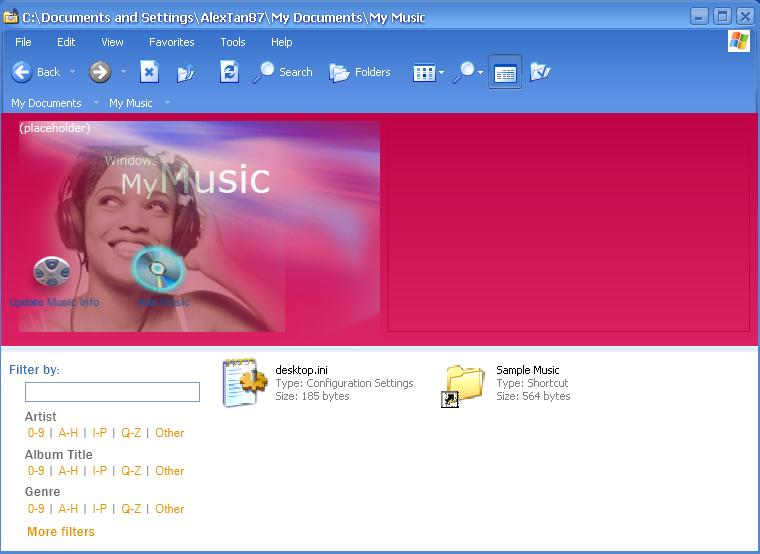The image size is (760, 554).
Task: Refresh the folder with the refresh icon
Action: (229, 72)
